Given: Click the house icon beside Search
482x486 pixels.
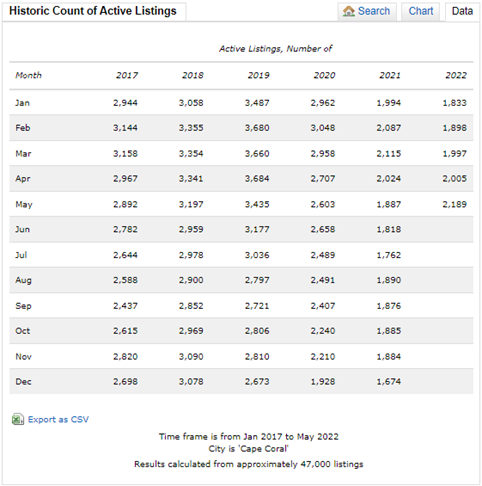Looking at the screenshot, I should [349, 11].
